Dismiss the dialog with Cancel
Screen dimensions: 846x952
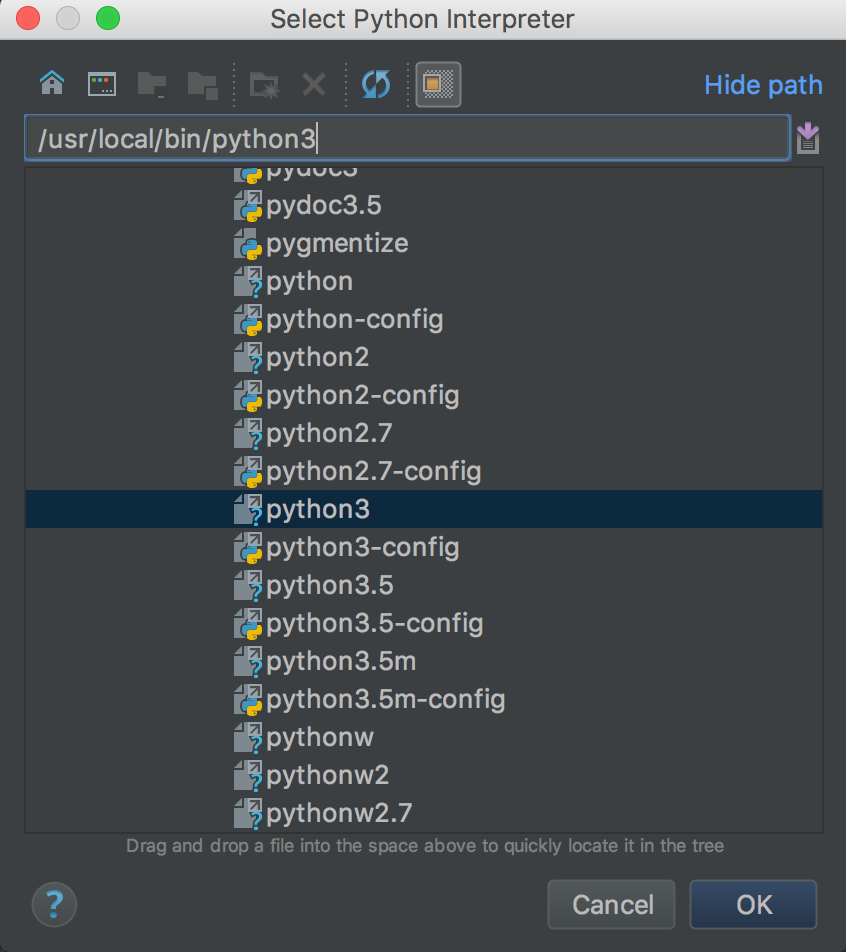coord(611,904)
